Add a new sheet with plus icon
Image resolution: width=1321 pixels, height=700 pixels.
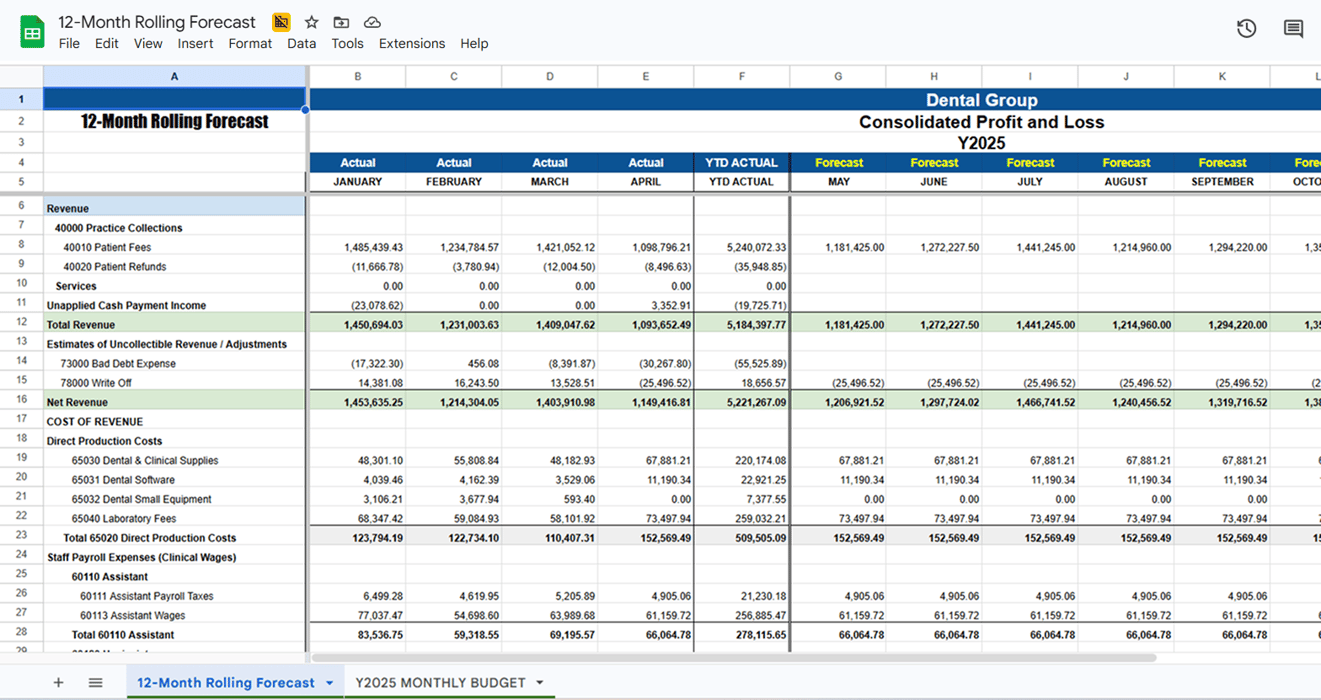58,682
